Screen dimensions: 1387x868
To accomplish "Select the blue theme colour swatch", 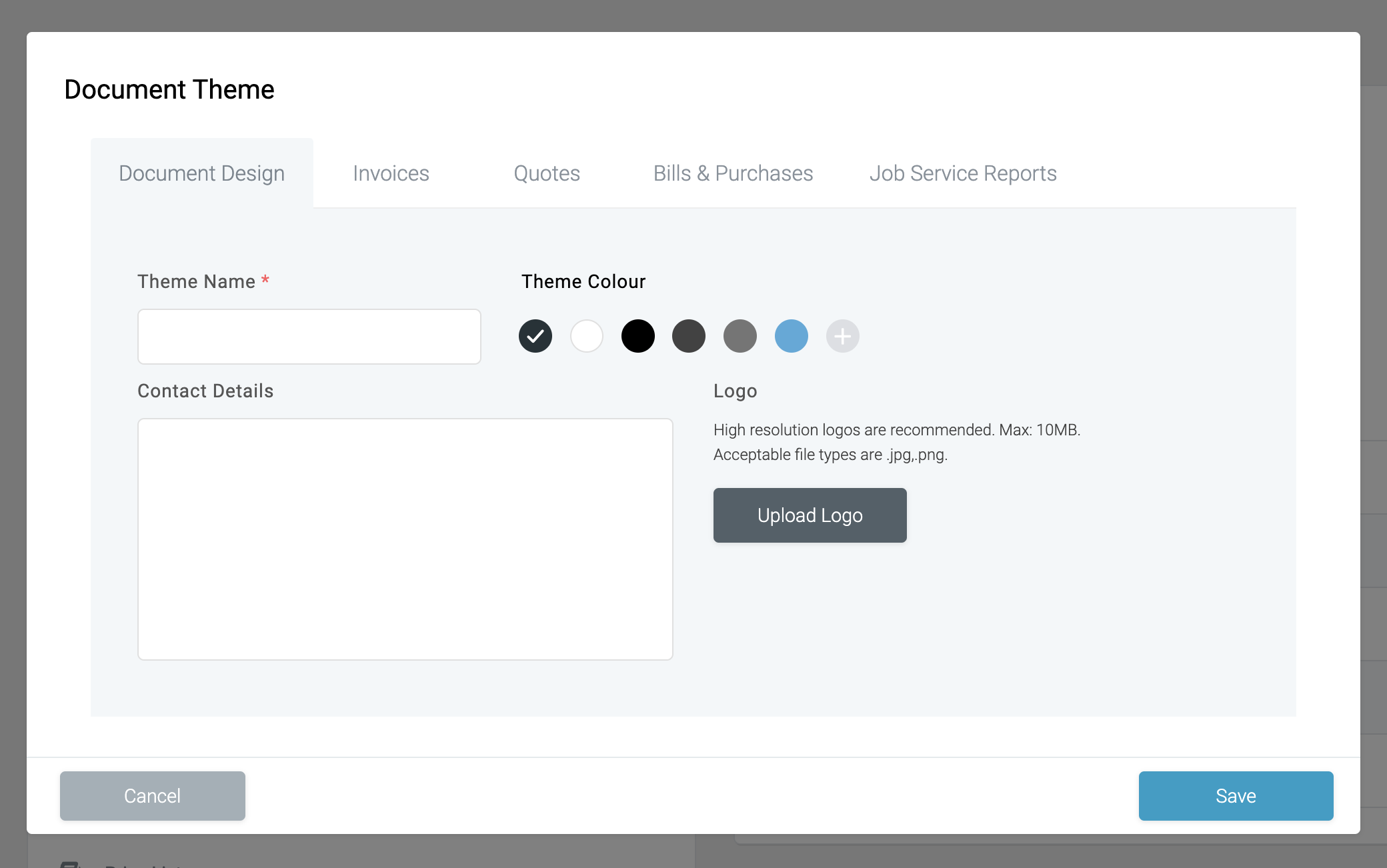I will 791,336.
